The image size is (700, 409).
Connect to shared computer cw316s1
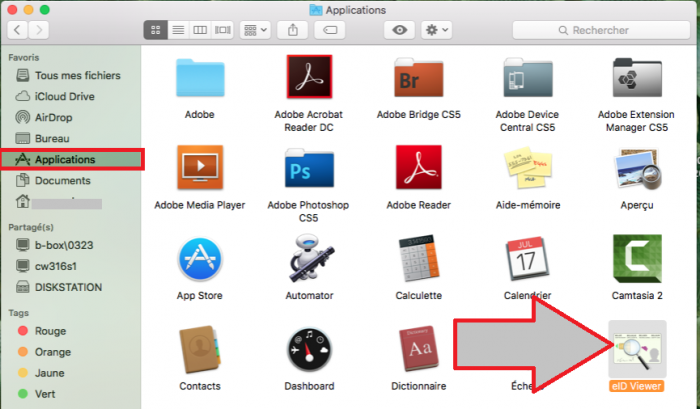(x=71, y=266)
